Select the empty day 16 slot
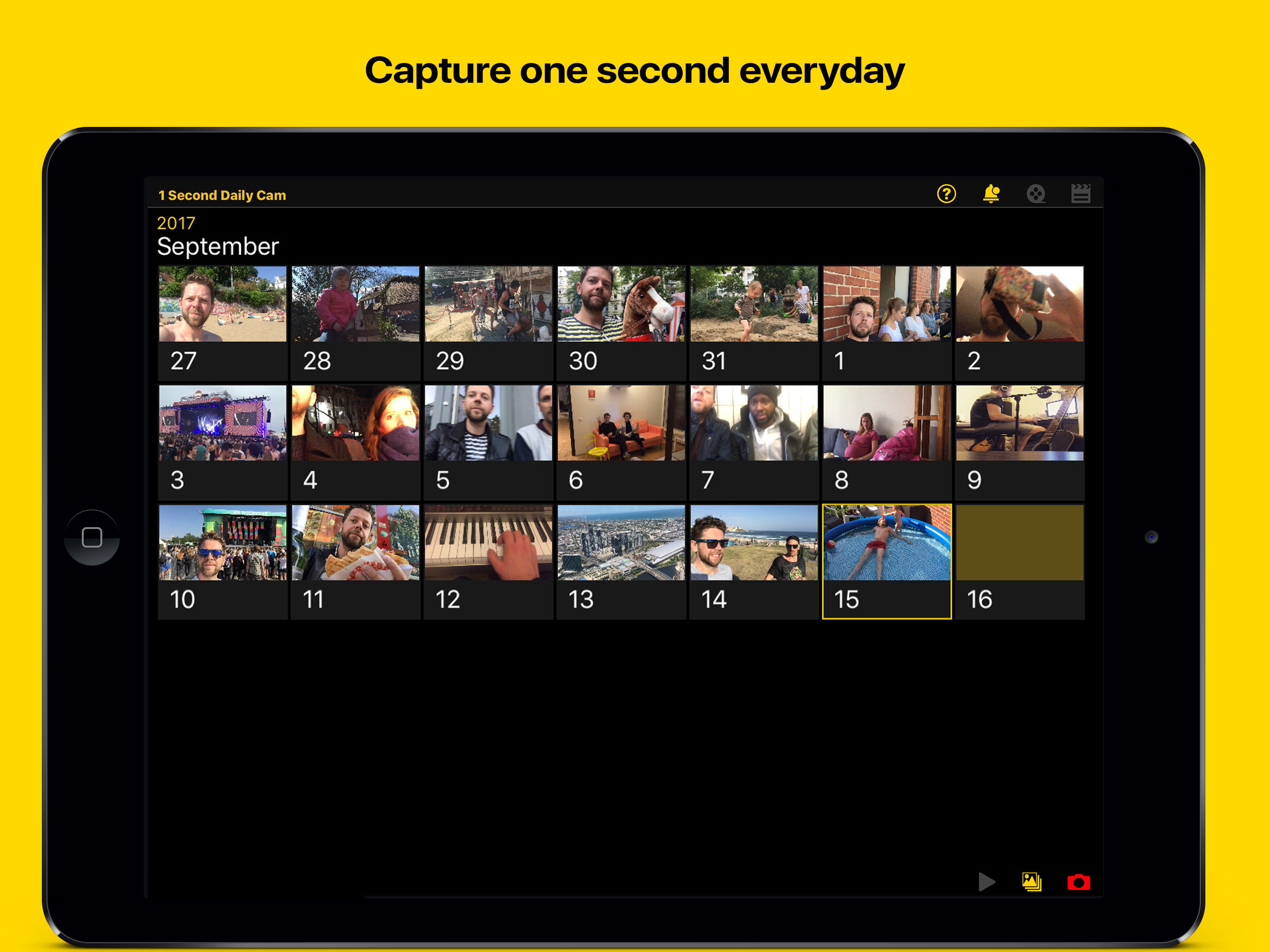 1020,562
